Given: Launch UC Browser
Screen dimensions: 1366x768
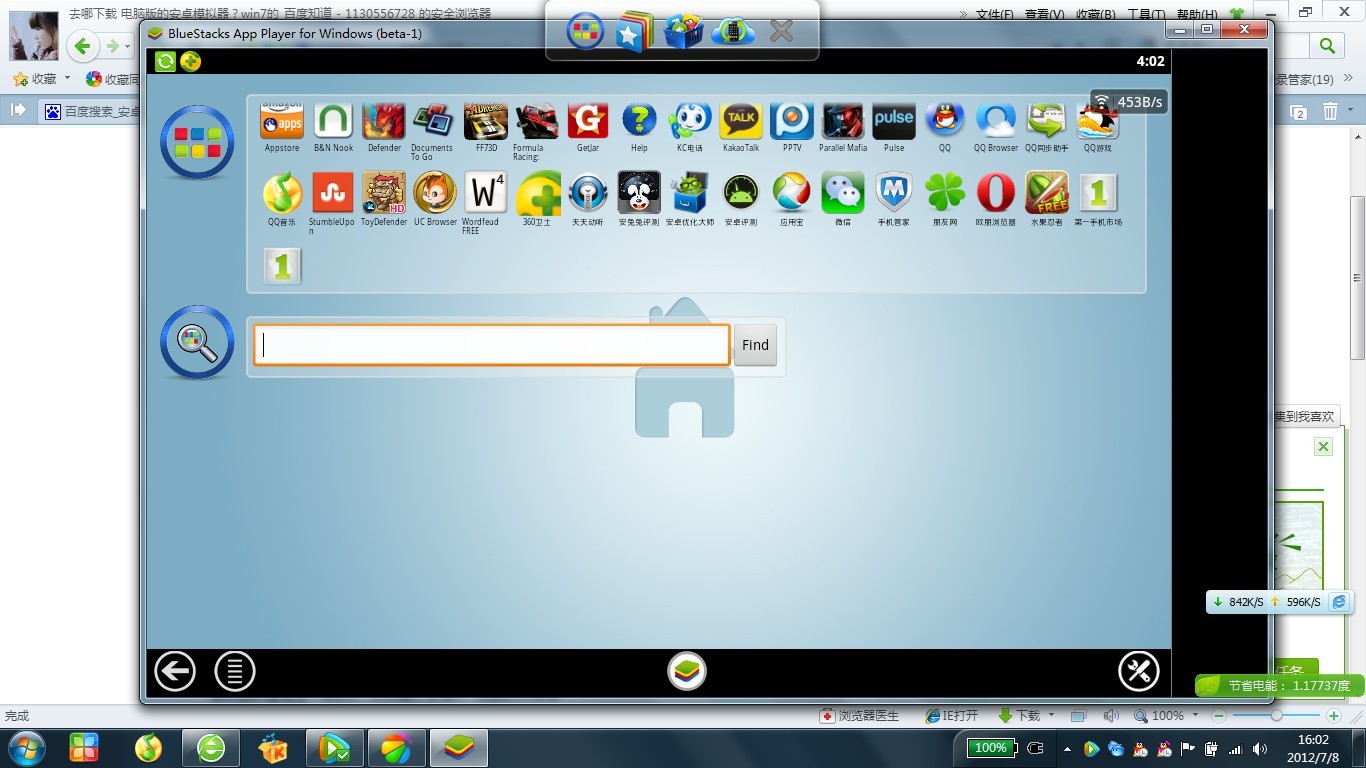Looking at the screenshot, I should tap(435, 193).
